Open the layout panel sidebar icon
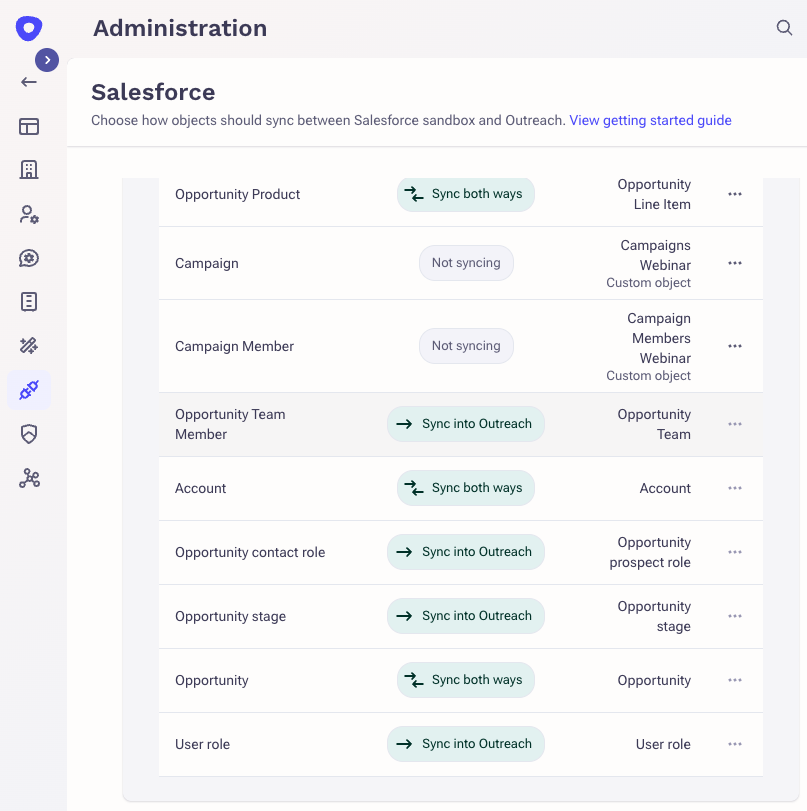The image size is (807, 811). [x=29, y=126]
